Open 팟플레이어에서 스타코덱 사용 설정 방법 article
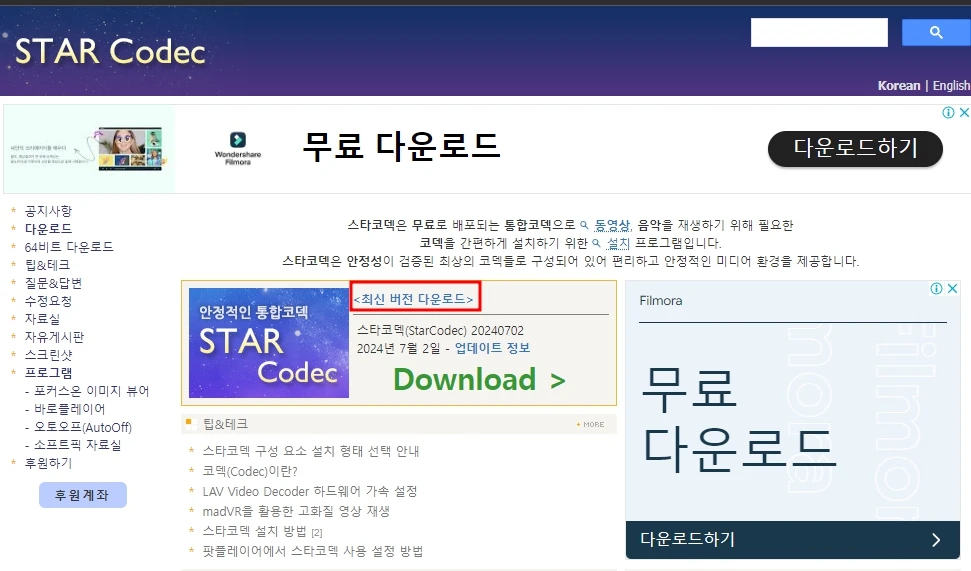 tap(313, 551)
